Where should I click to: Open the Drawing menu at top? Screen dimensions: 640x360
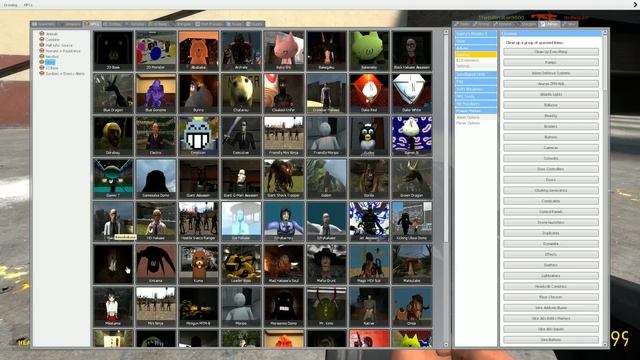(x=10, y=5)
